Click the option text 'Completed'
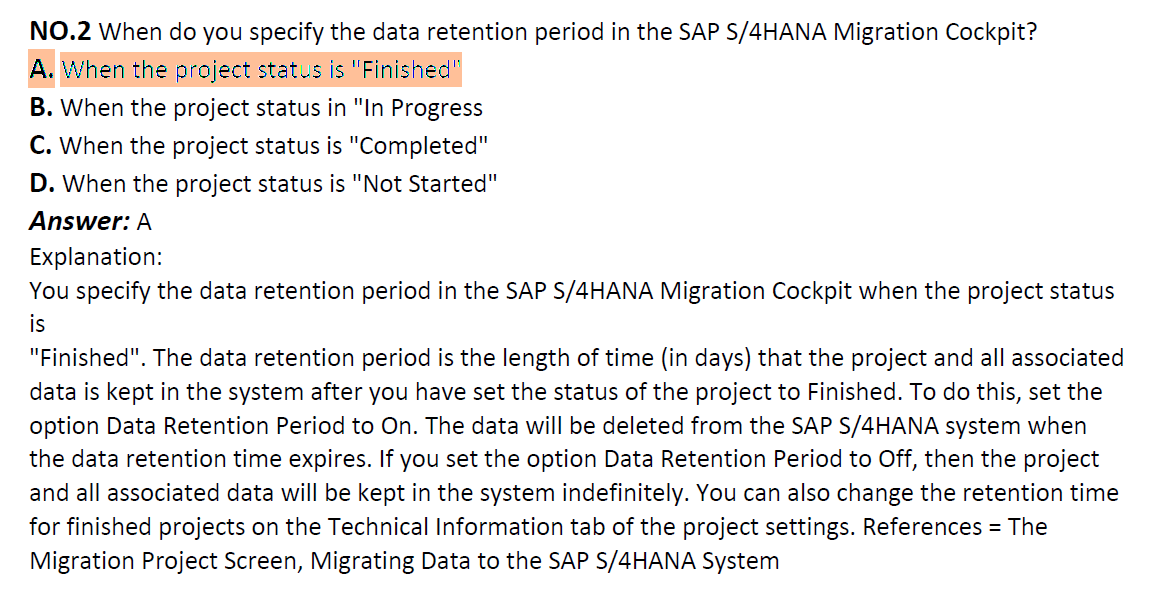This screenshot has height=599, width=1167. 423,146
